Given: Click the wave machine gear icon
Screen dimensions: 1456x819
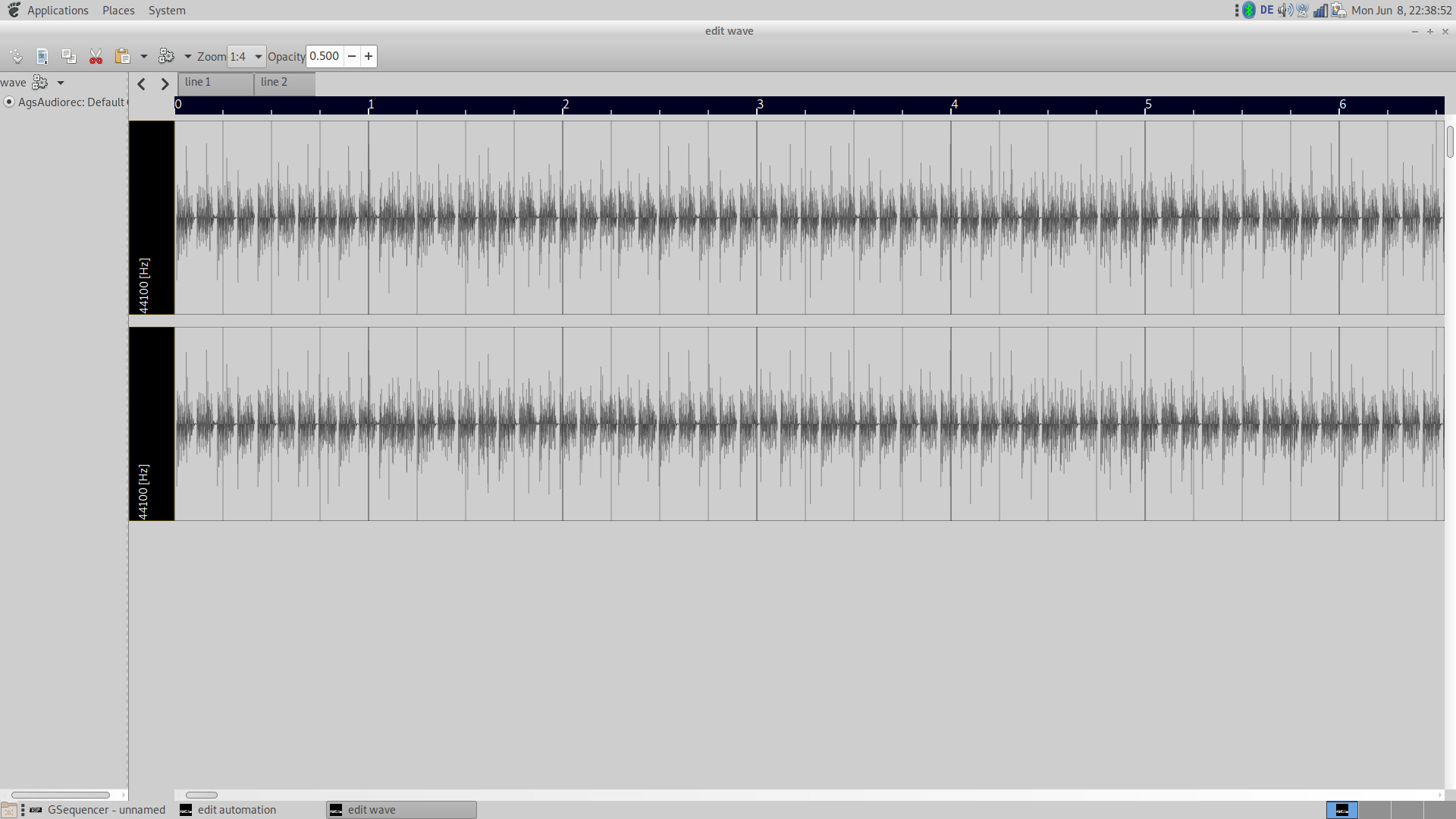Looking at the screenshot, I should coord(40,83).
